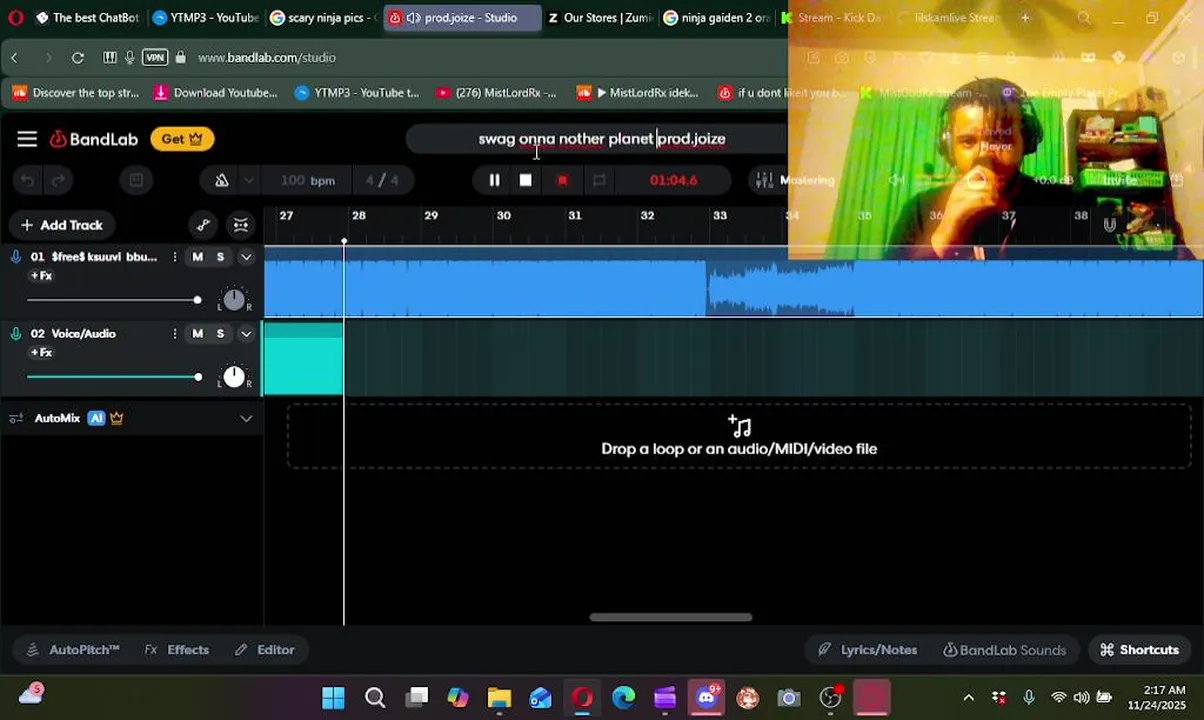Open the Lyrics/Notes panel
Viewport: 1204px width, 720px height.
click(868, 650)
